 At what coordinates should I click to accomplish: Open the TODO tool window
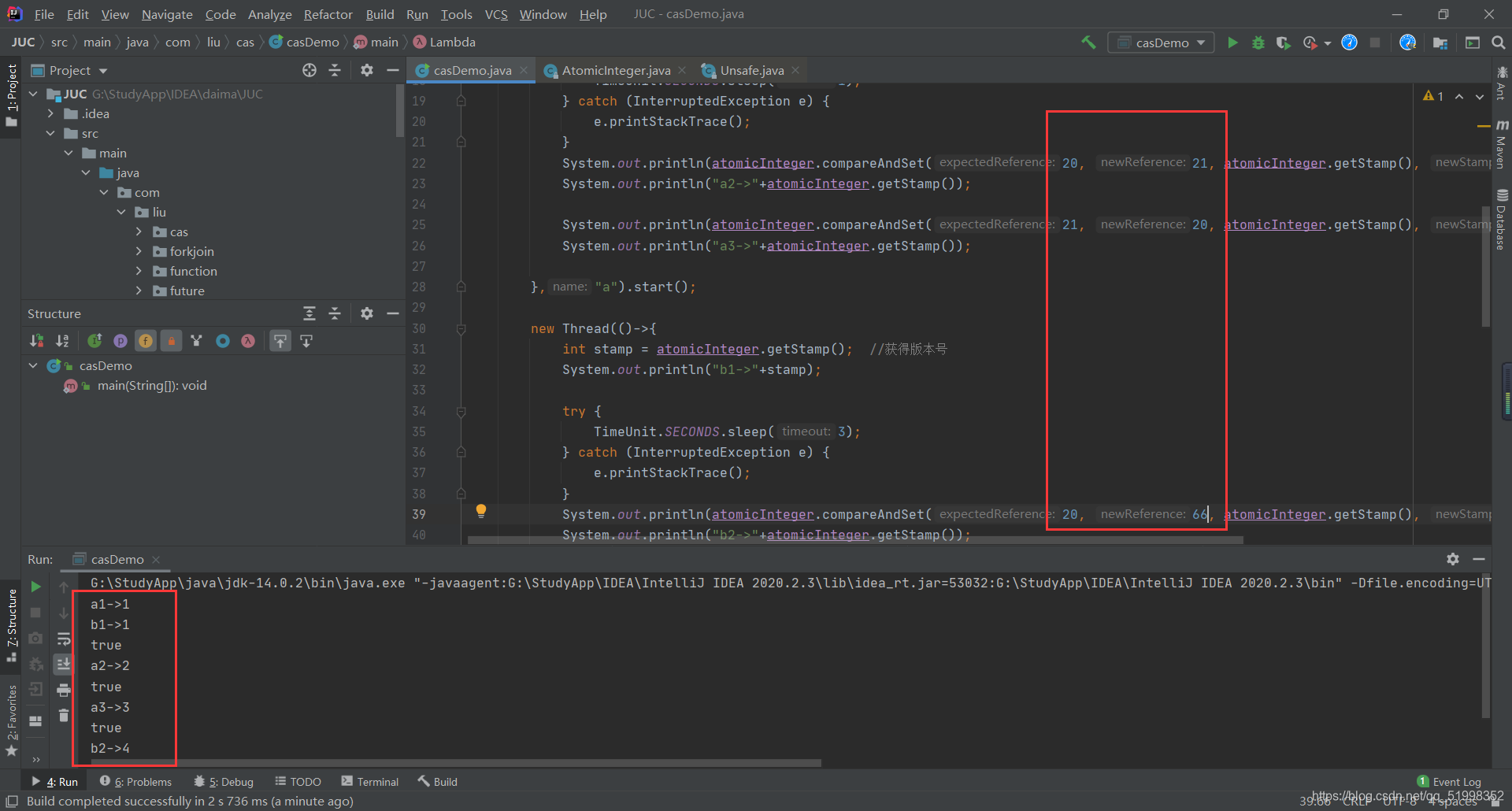pos(298,781)
